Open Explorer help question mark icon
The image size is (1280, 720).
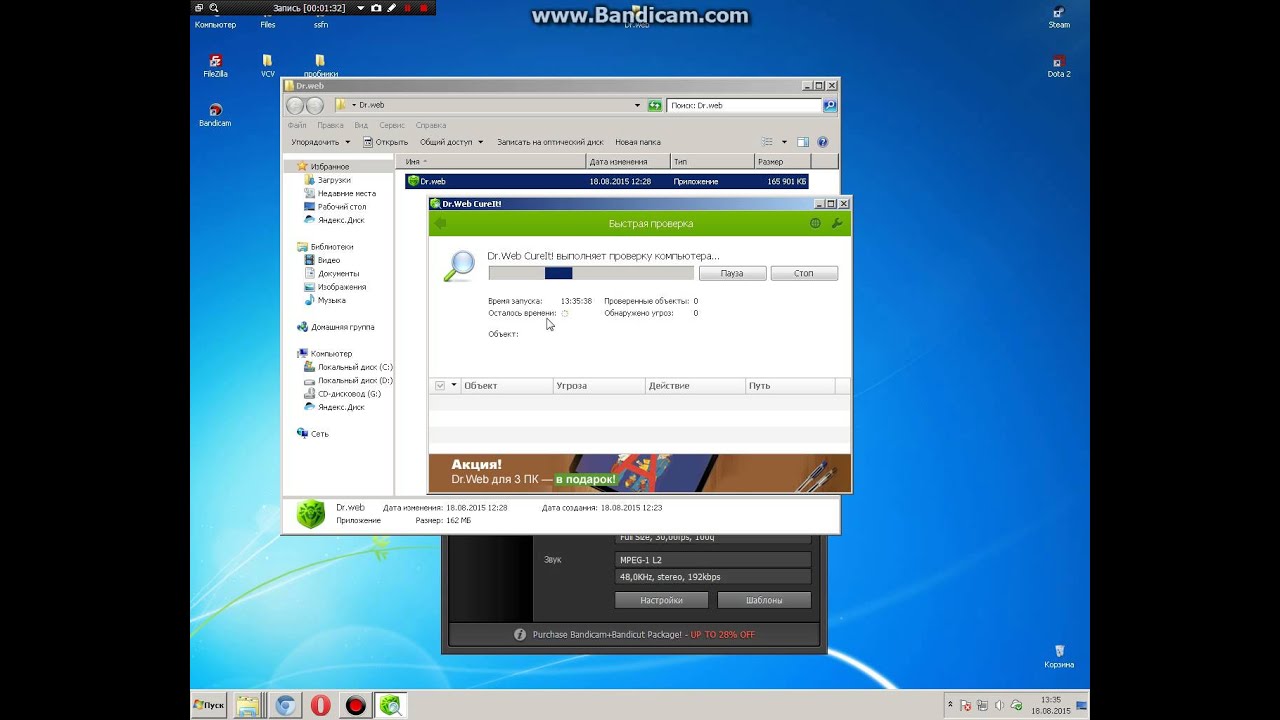[x=823, y=142]
